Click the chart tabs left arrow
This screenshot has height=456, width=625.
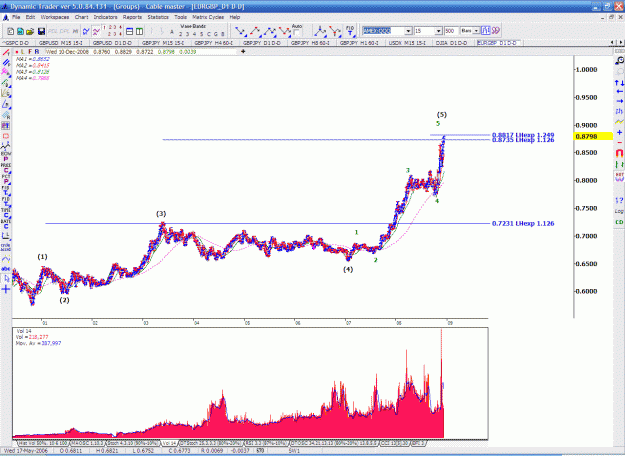[613, 43]
